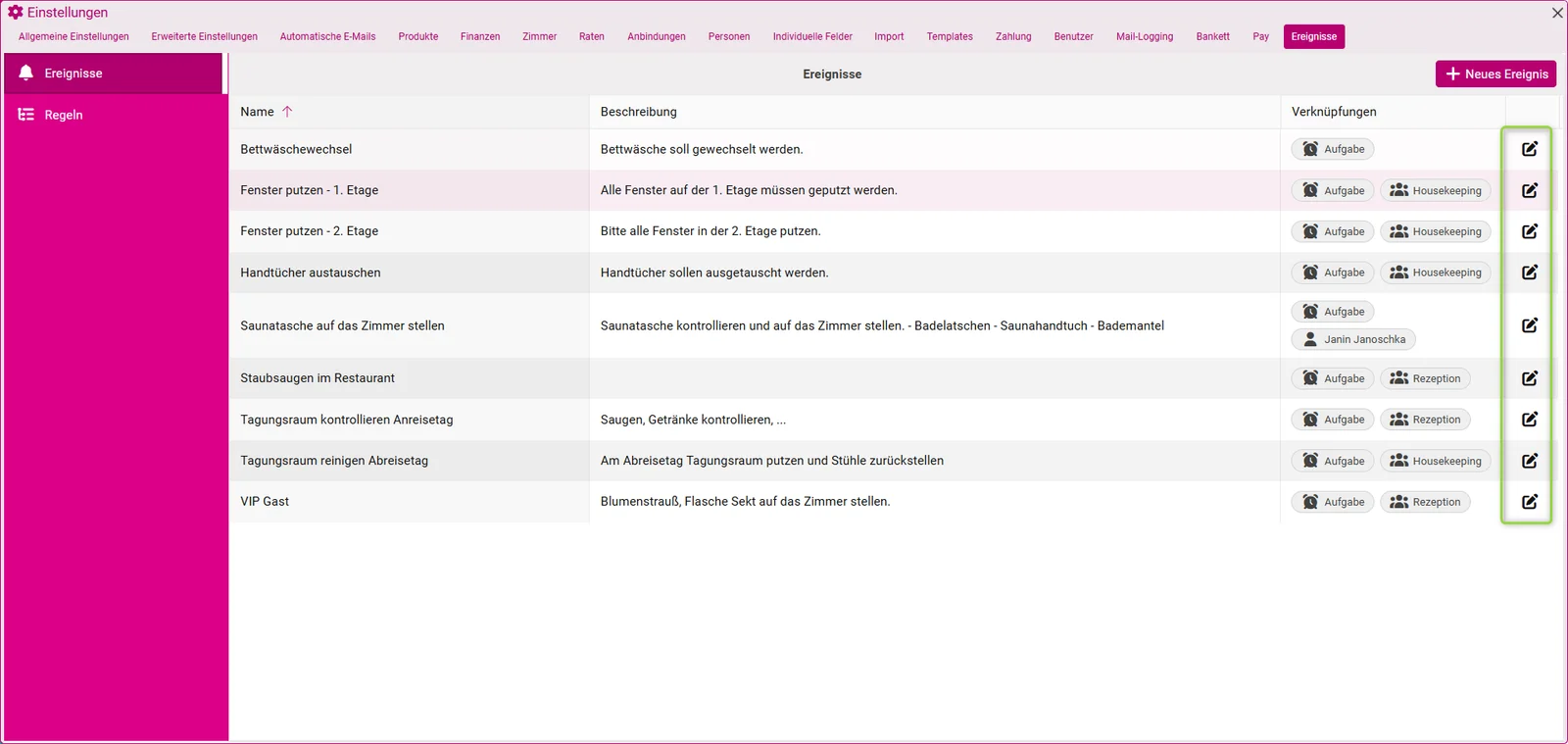Open edit icon for Fenster putzen - 1. Etage

[x=1529, y=190]
